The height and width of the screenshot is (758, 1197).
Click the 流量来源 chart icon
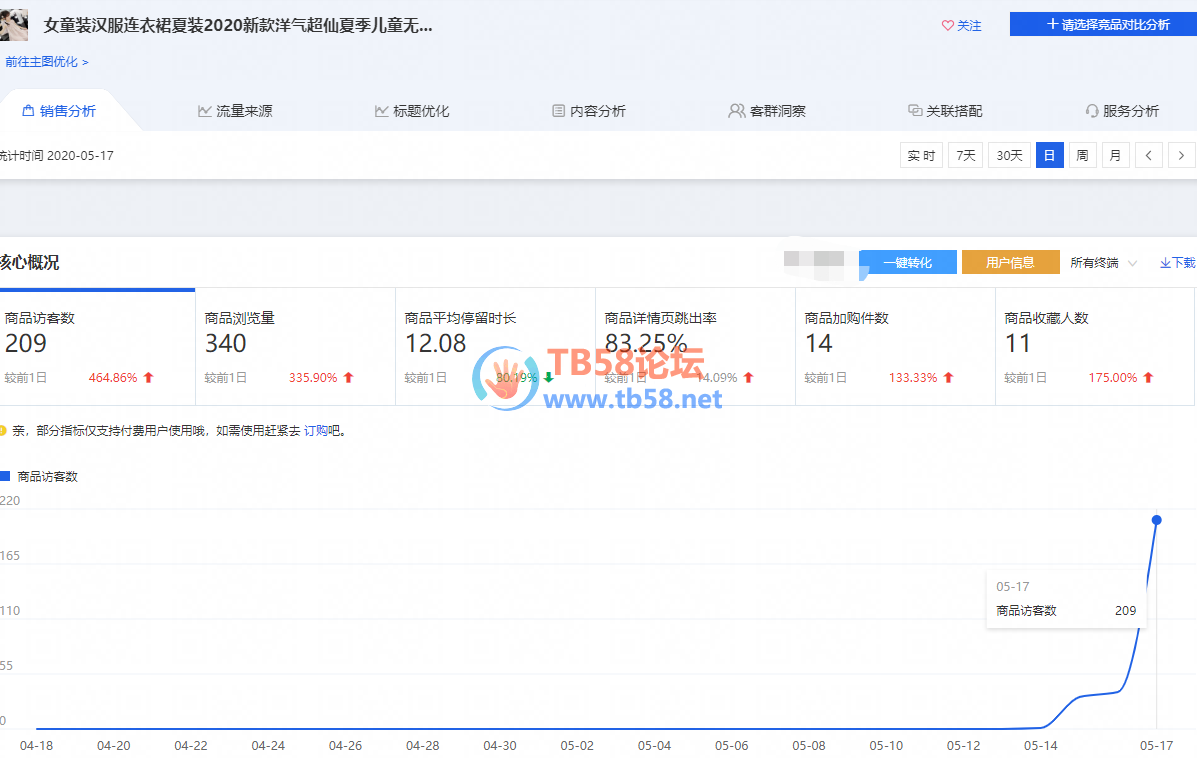(205, 111)
